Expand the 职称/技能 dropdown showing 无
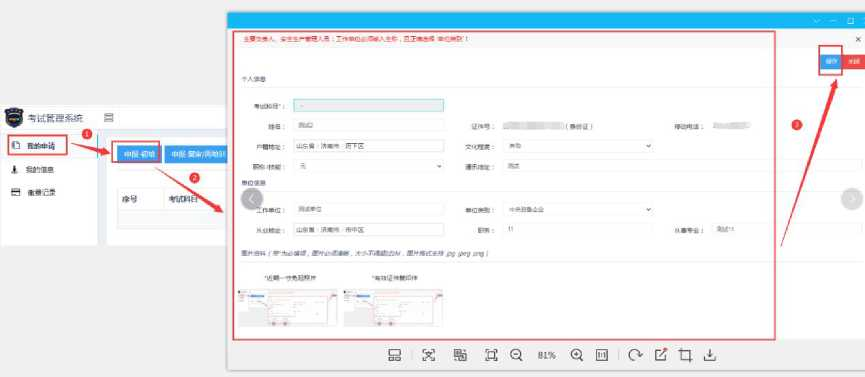The width and height of the screenshot is (865, 377). [x=369, y=166]
